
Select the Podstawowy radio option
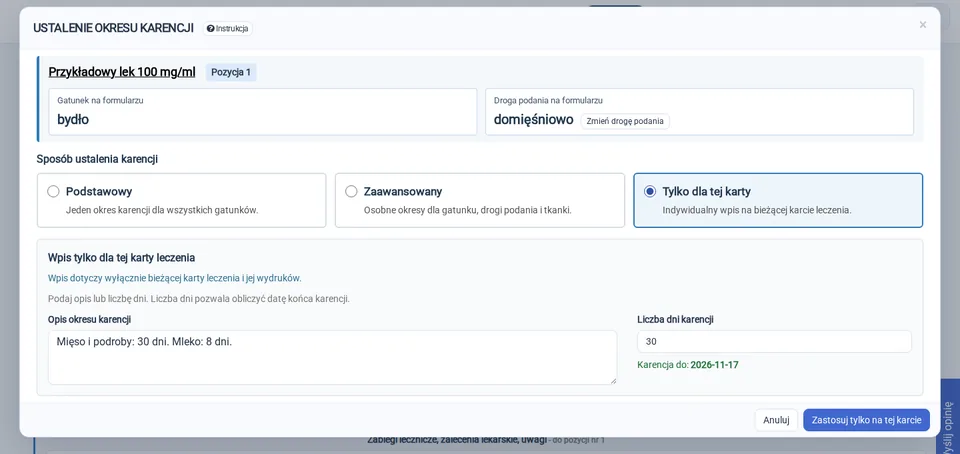click(53, 192)
